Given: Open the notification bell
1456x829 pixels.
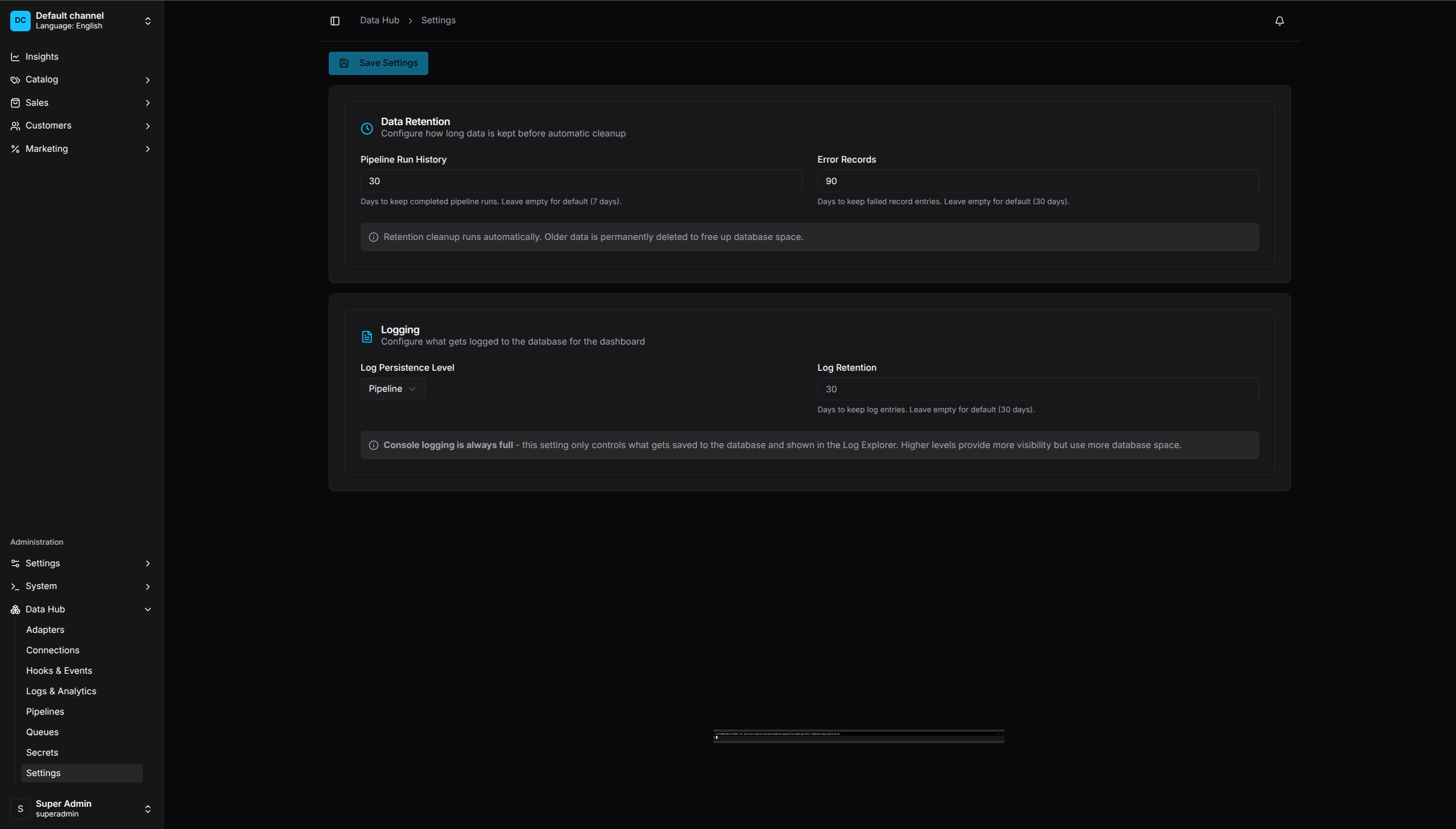Looking at the screenshot, I should [1279, 21].
